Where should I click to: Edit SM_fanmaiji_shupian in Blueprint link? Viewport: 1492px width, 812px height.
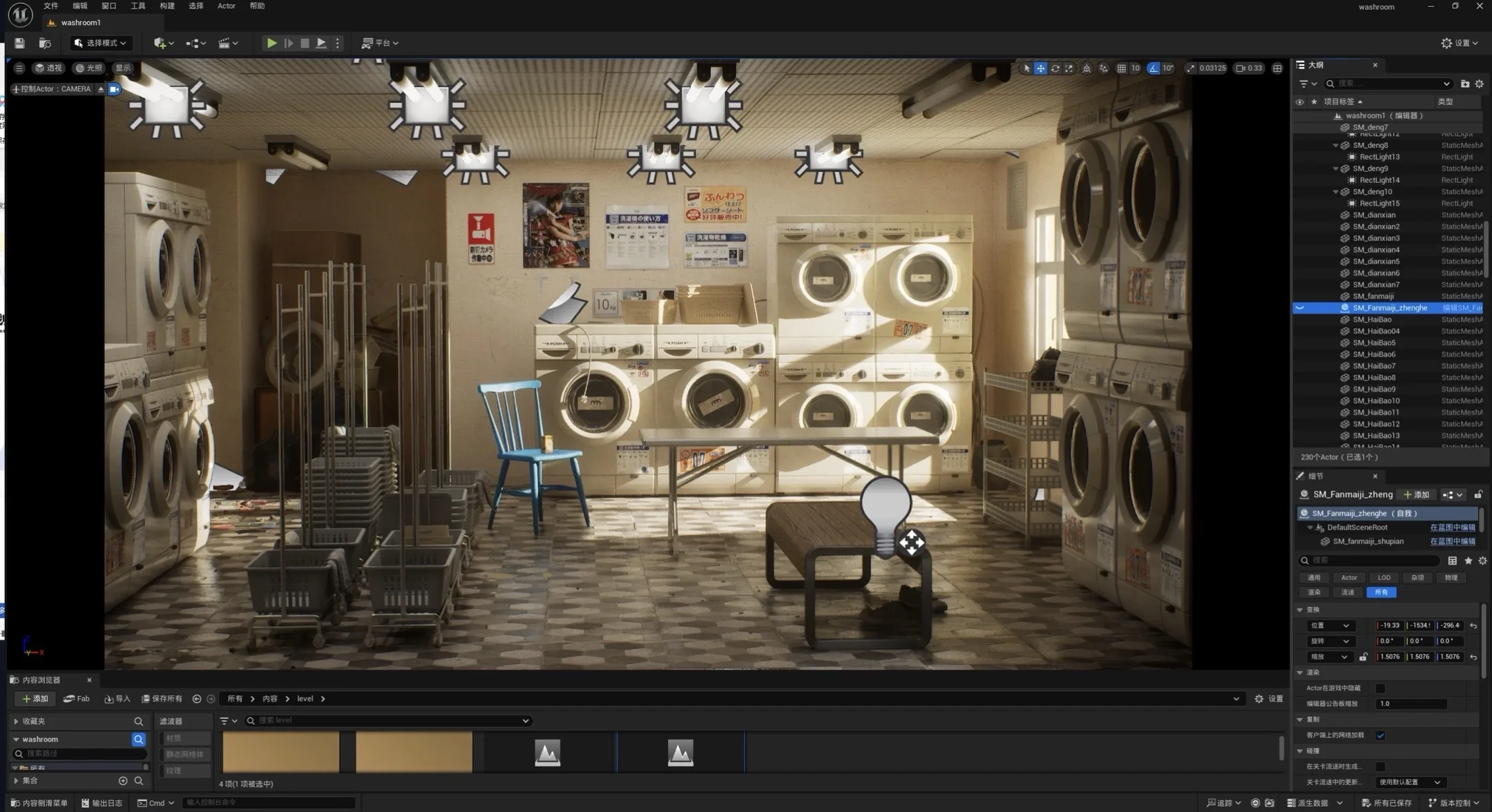pos(1452,541)
